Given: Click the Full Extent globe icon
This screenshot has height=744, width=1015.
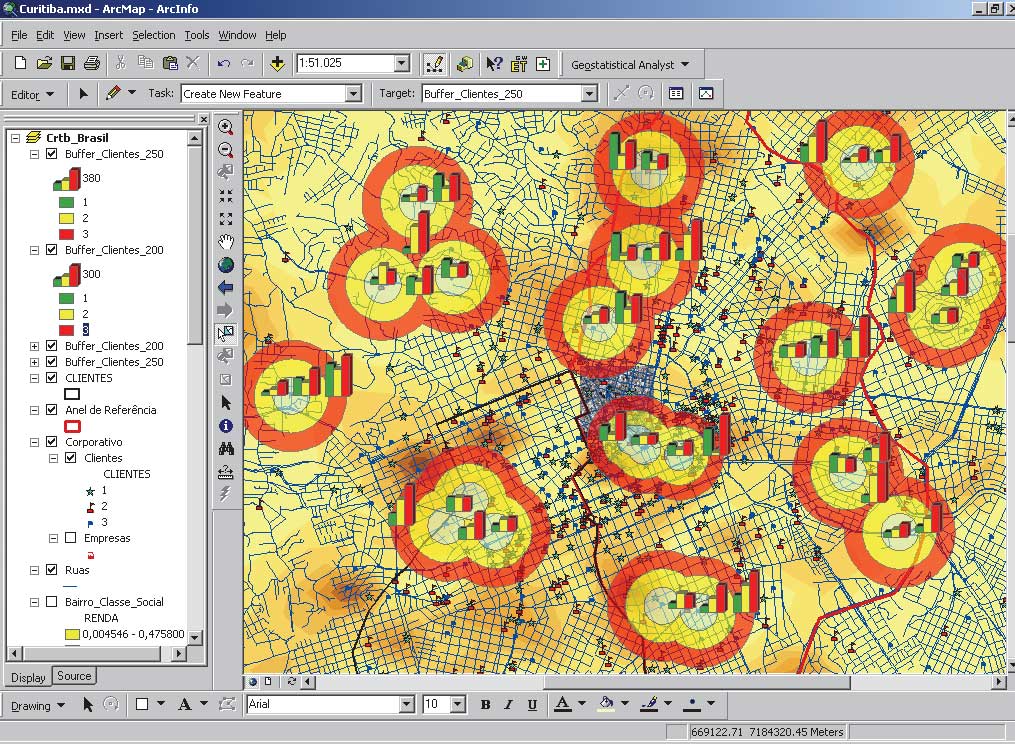Looking at the screenshot, I should point(226,265).
